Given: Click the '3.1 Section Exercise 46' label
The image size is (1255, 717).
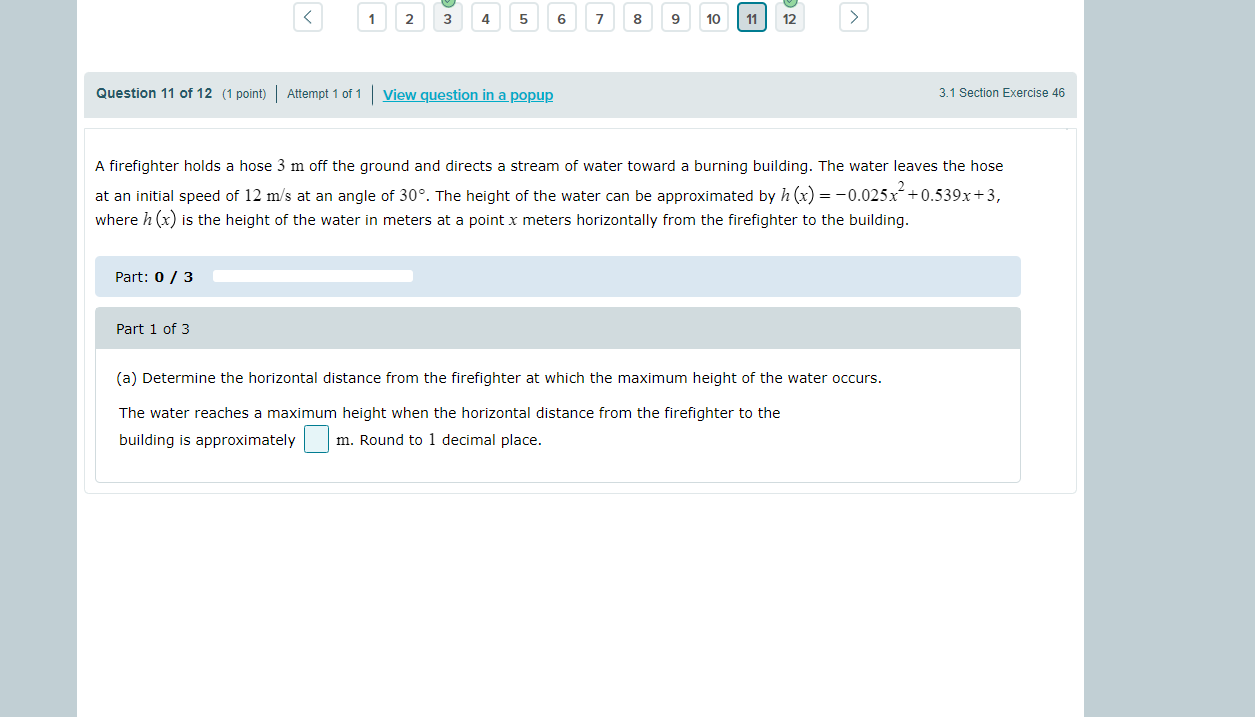Looking at the screenshot, I should (1002, 93).
